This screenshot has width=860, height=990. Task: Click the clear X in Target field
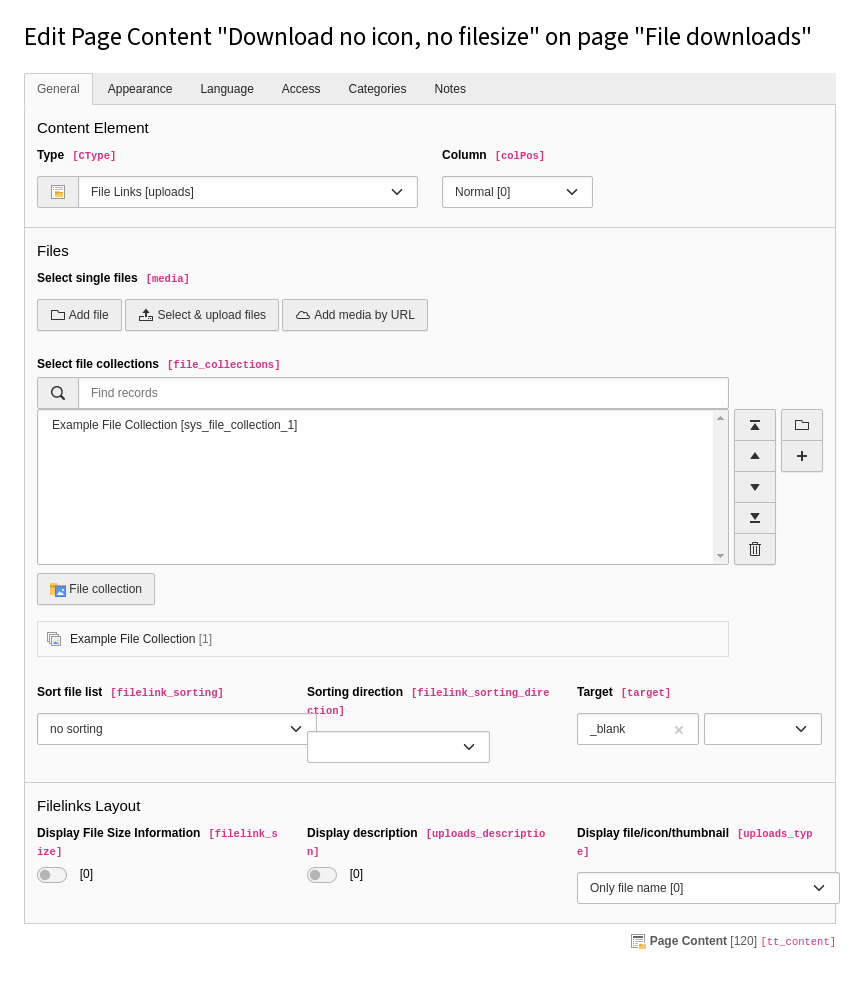[x=679, y=730]
